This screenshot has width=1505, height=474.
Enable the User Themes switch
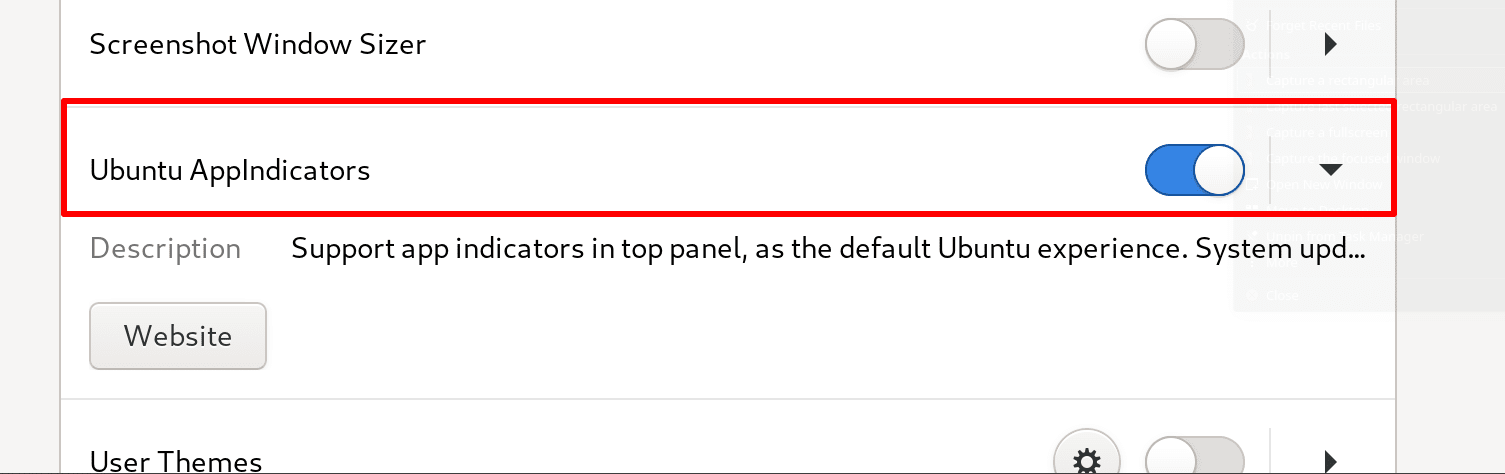[x=1194, y=460]
